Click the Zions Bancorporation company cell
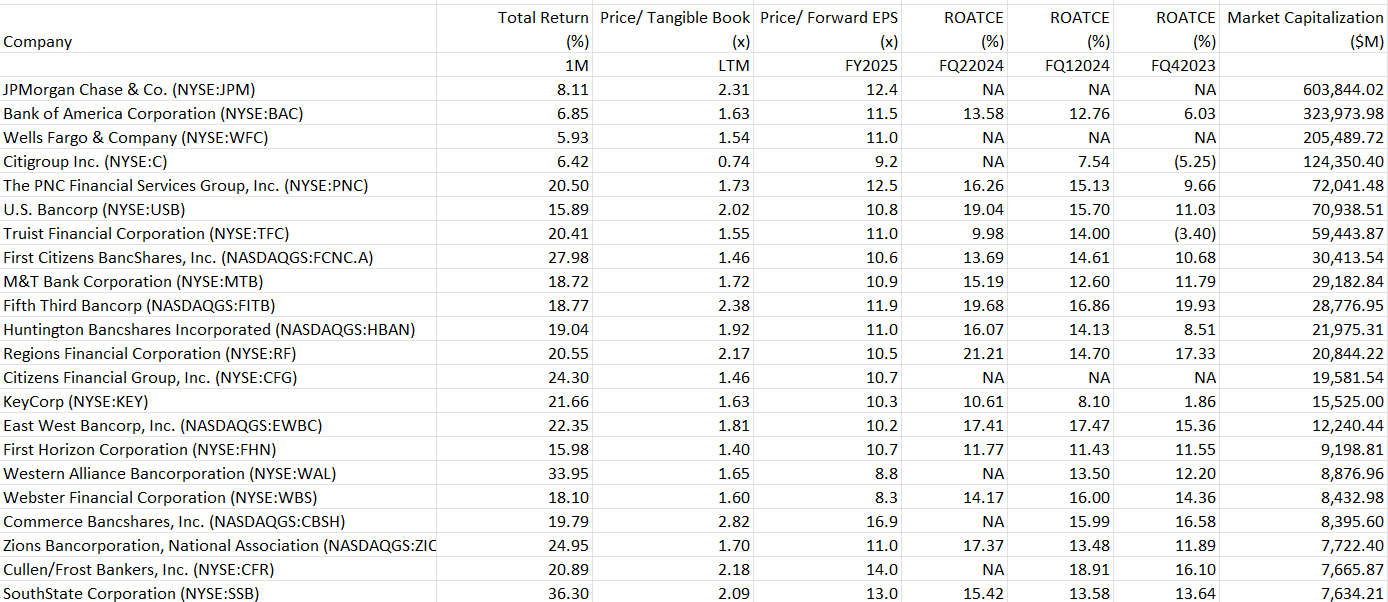Screen dimensions: 1388x602 [x=218, y=545]
